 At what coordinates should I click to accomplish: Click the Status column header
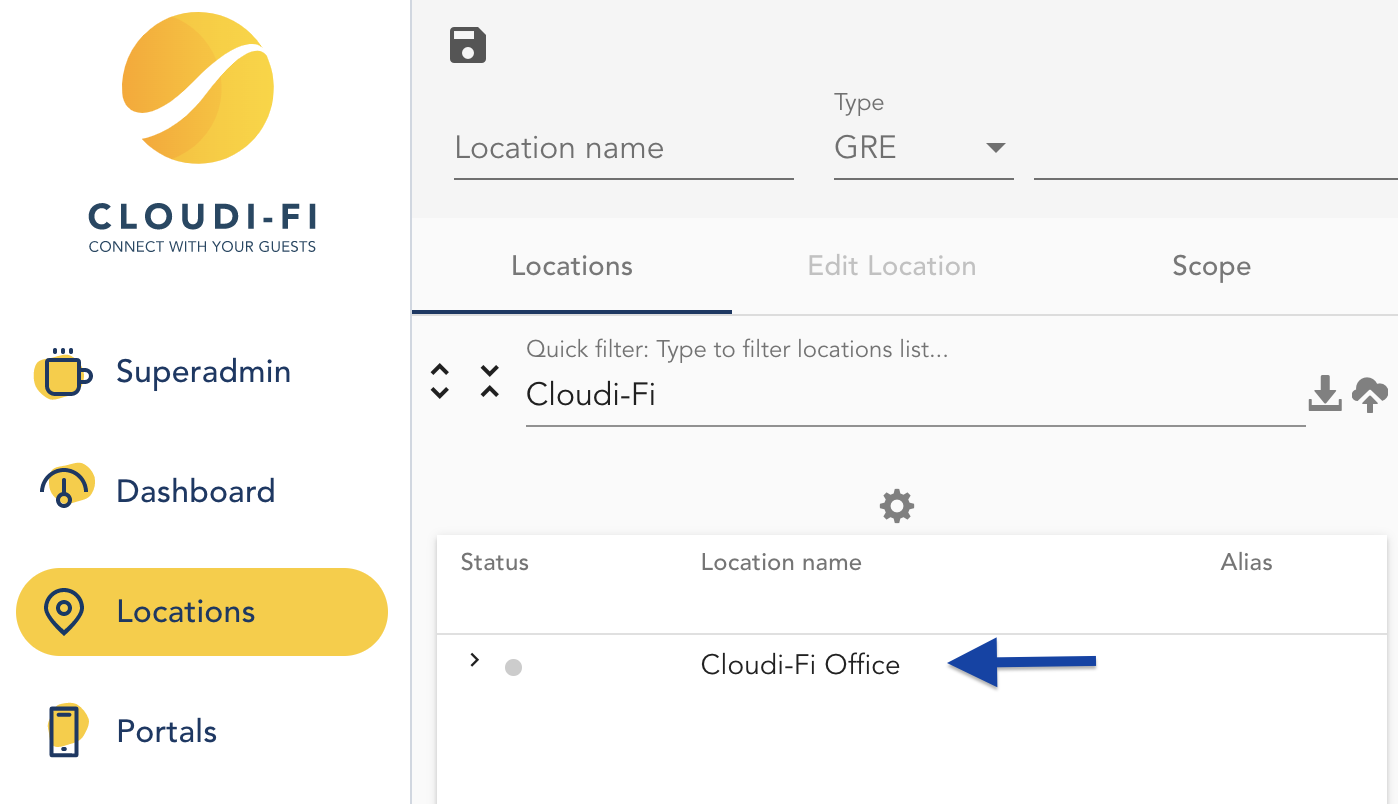494,562
